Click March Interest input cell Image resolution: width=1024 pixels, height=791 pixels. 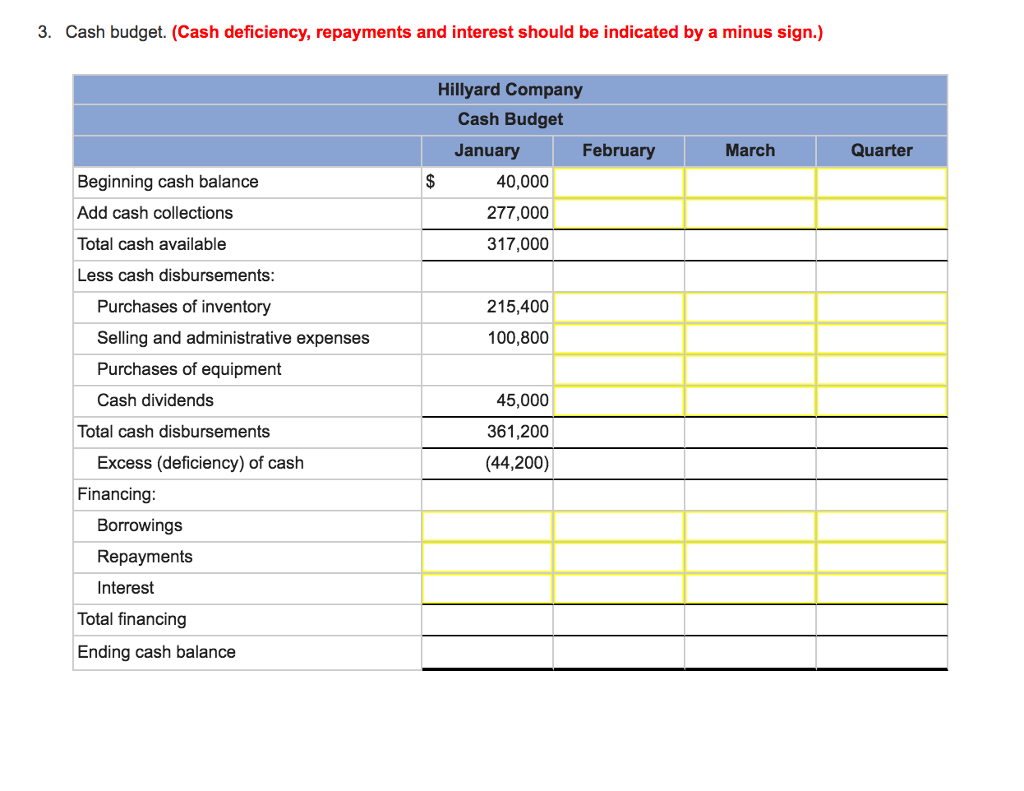[x=750, y=588]
